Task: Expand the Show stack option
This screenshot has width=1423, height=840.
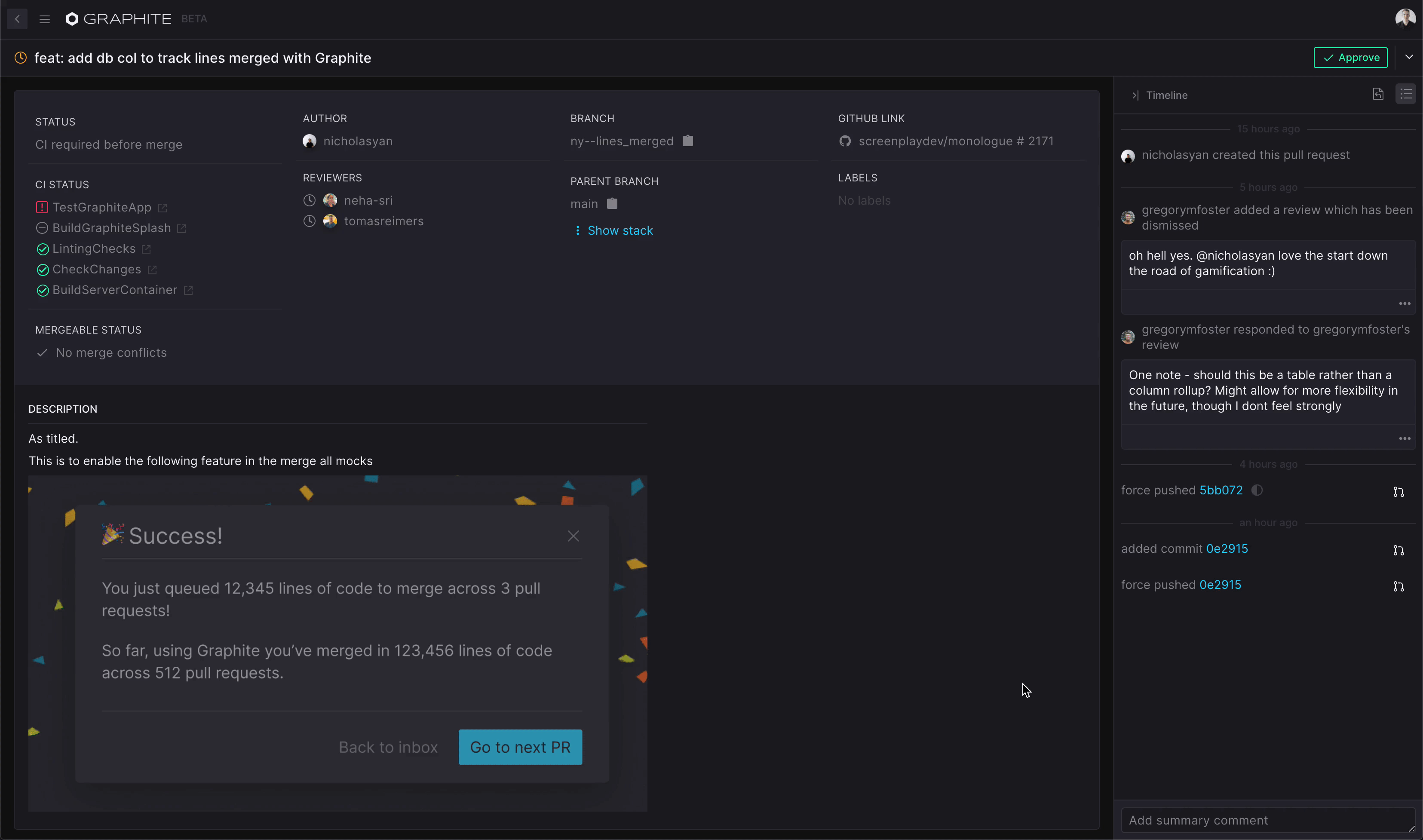Action: tap(619, 231)
